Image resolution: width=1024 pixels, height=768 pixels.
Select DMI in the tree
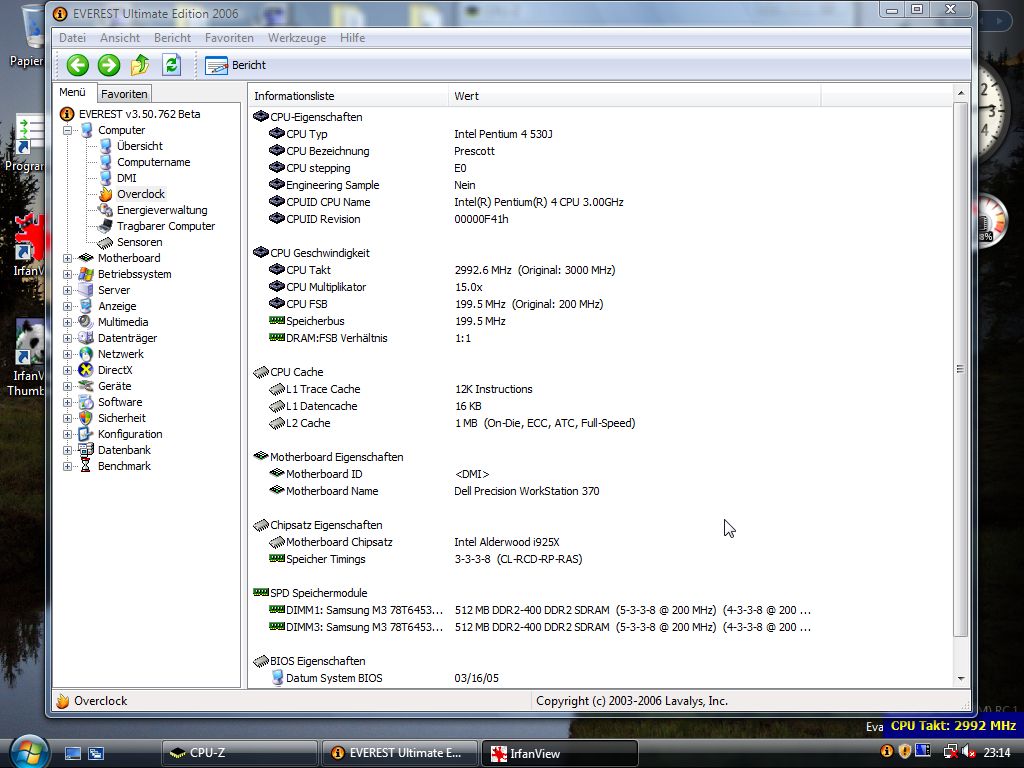coord(127,178)
